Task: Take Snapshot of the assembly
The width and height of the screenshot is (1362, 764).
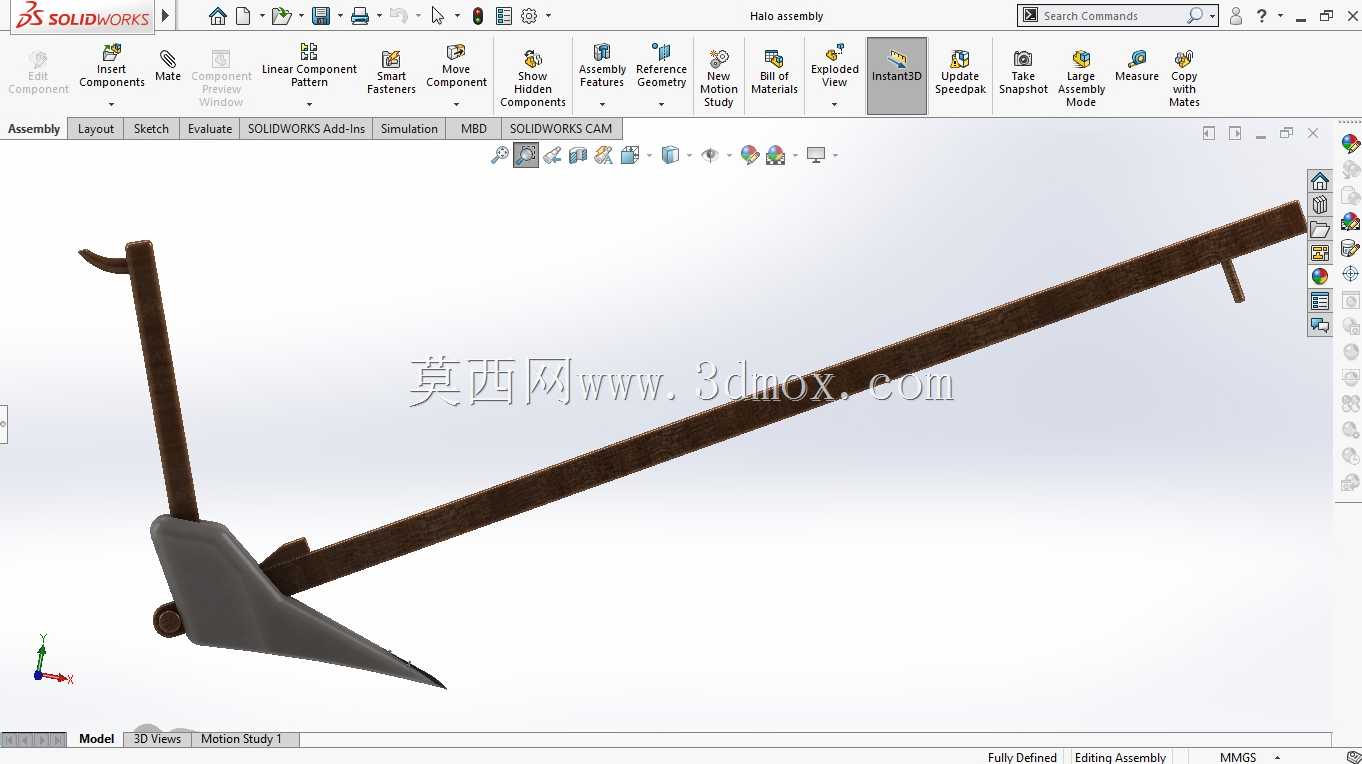Action: (1023, 72)
